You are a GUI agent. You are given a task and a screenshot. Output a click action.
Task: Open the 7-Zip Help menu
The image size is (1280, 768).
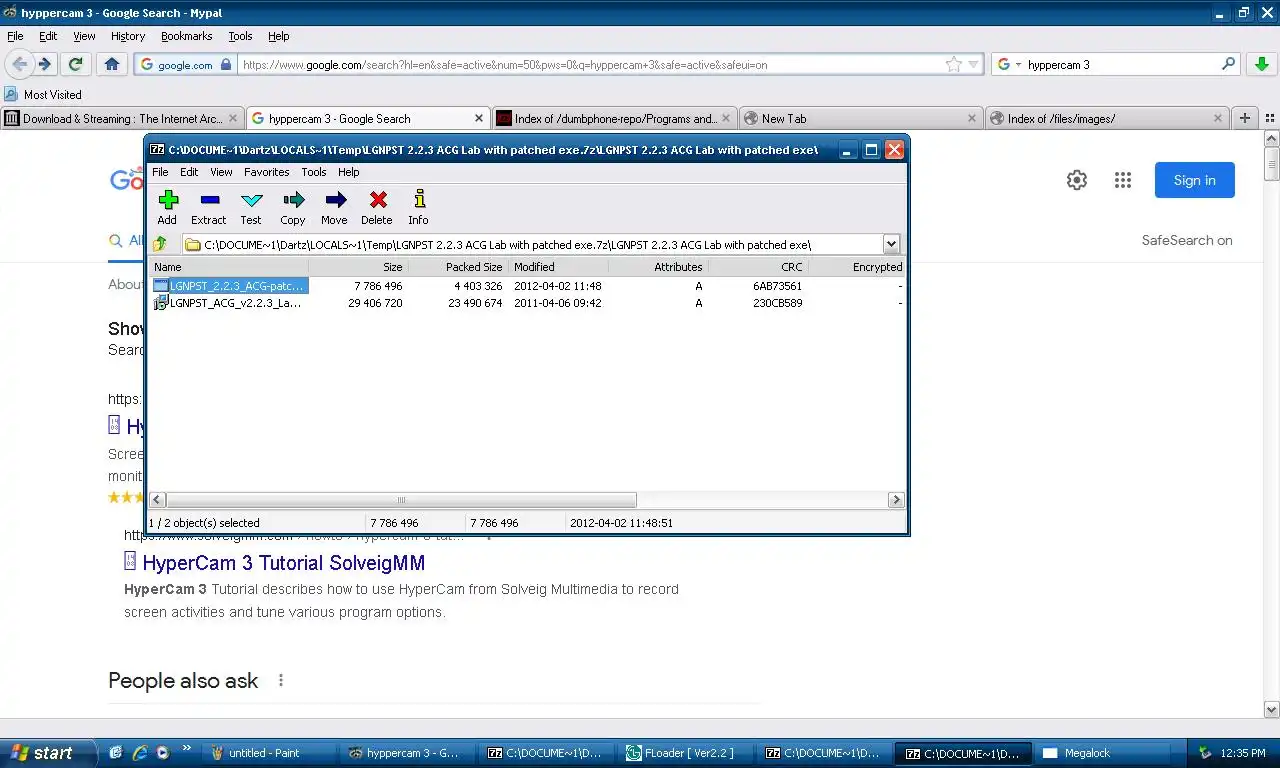(348, 172)
